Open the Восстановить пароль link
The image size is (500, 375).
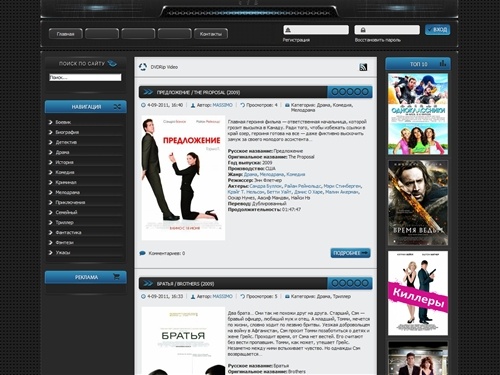(x=377, y=40)
